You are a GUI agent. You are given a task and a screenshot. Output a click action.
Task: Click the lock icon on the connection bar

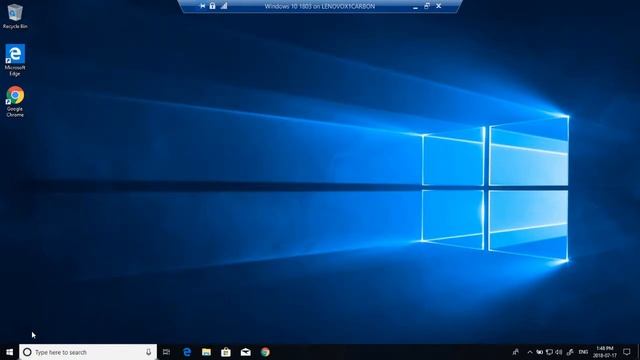[x=213, y=6]
